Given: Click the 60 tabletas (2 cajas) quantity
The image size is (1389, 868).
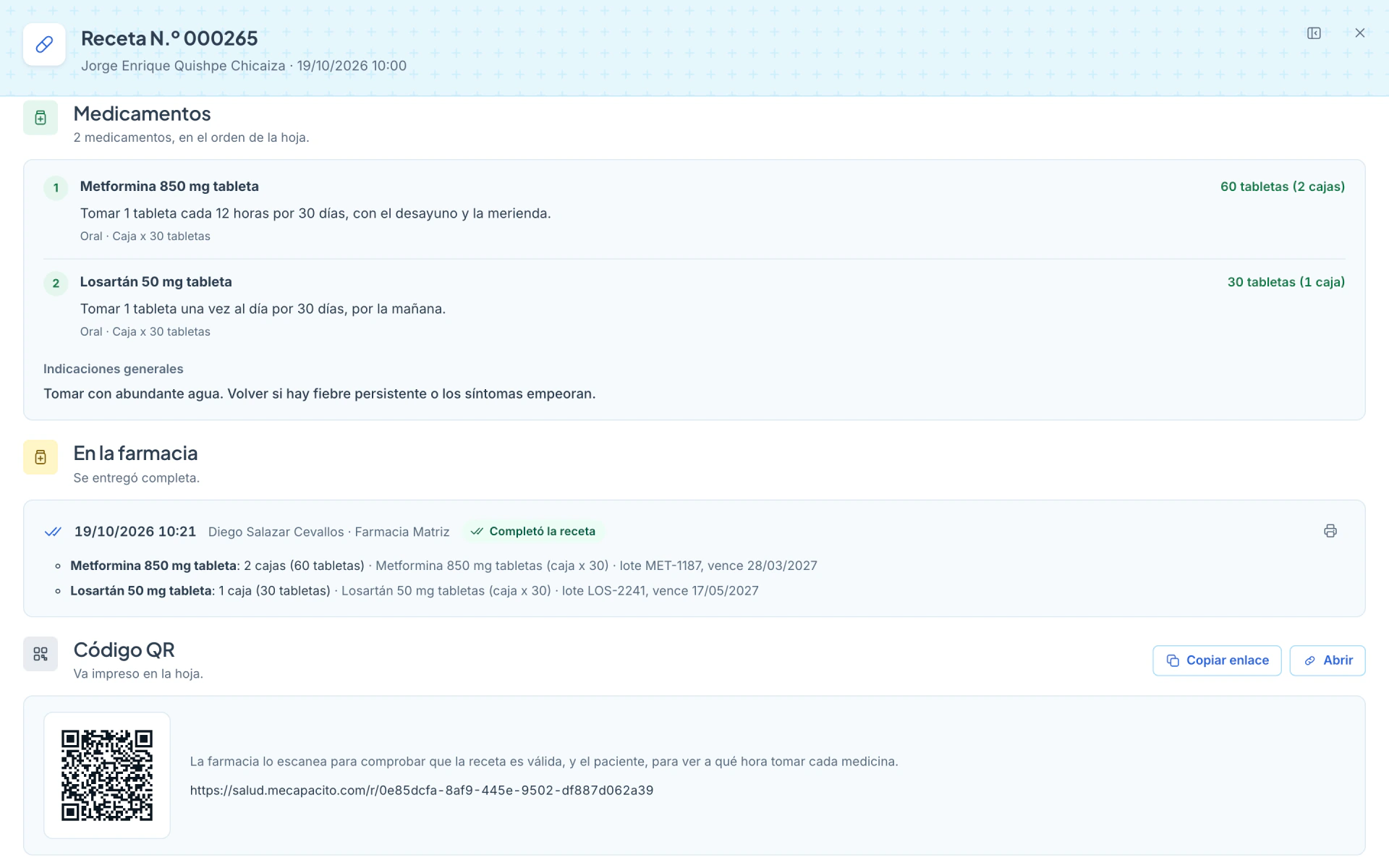Looking at the screenshot, I should [x=1283, y=187].
